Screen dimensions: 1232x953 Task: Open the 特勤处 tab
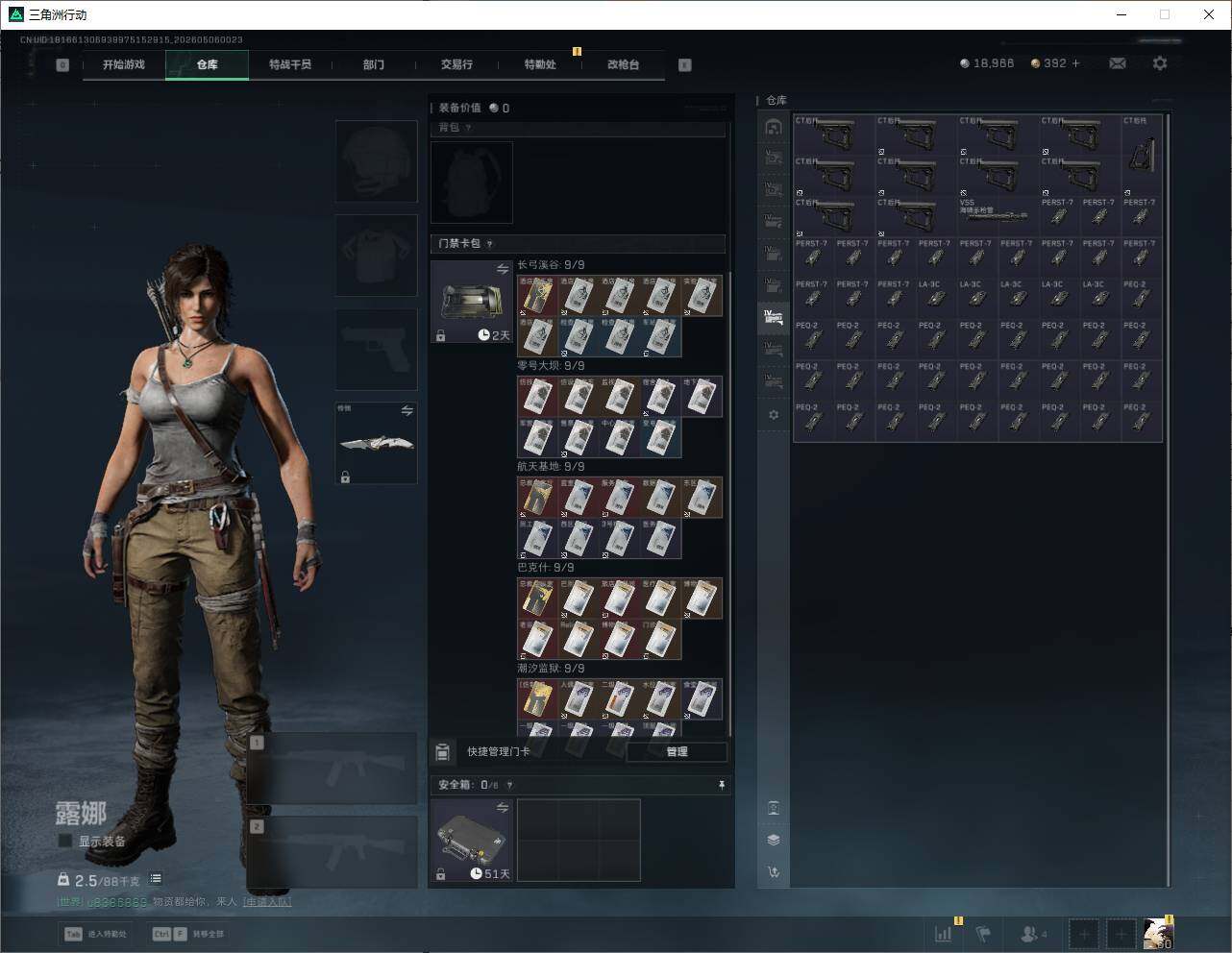click(x=540, y=64)
